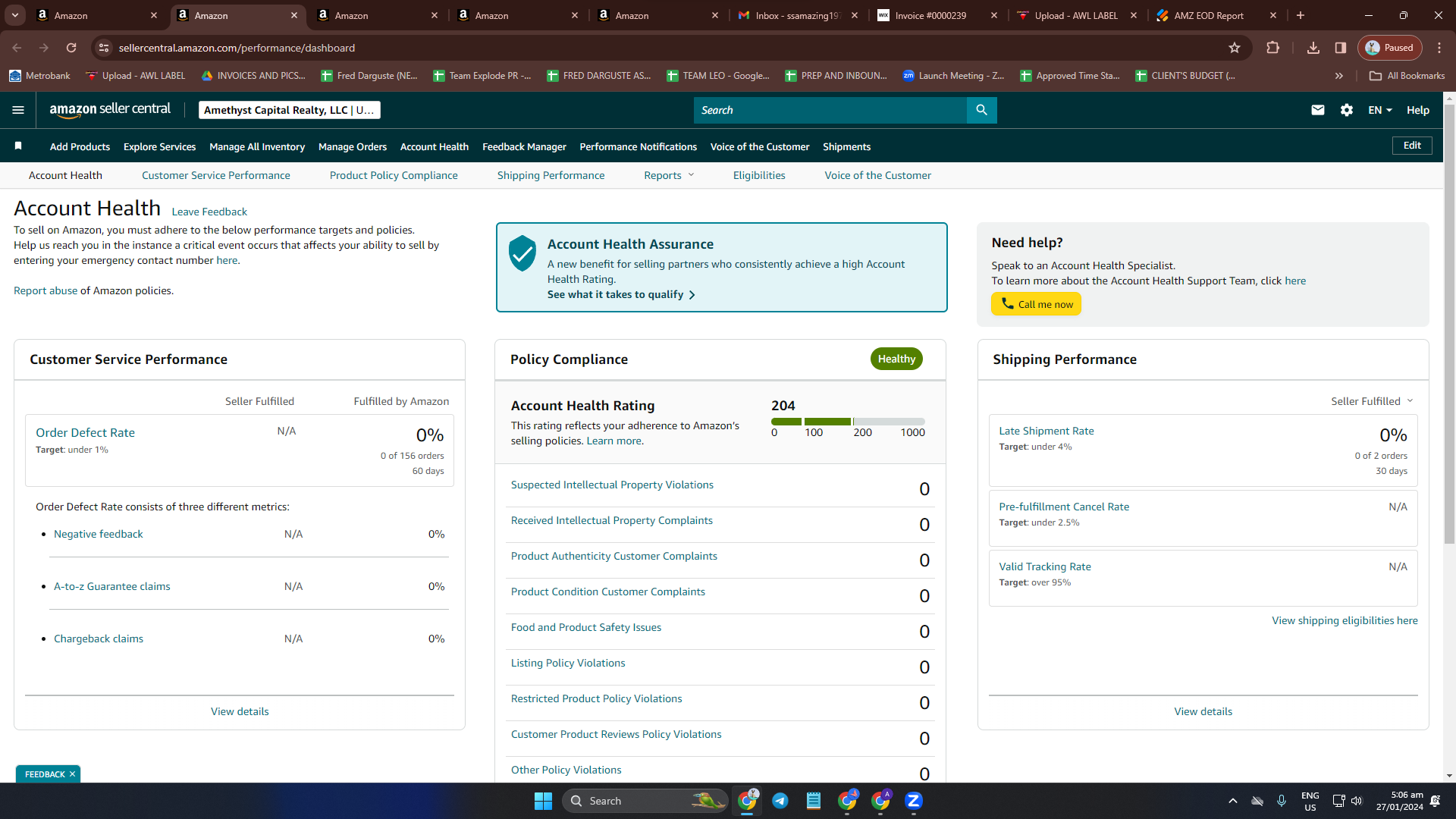Open the tab search dropdown arrow
The height and width of the screenshot is (819, 1456).
[x=15, y=15]
